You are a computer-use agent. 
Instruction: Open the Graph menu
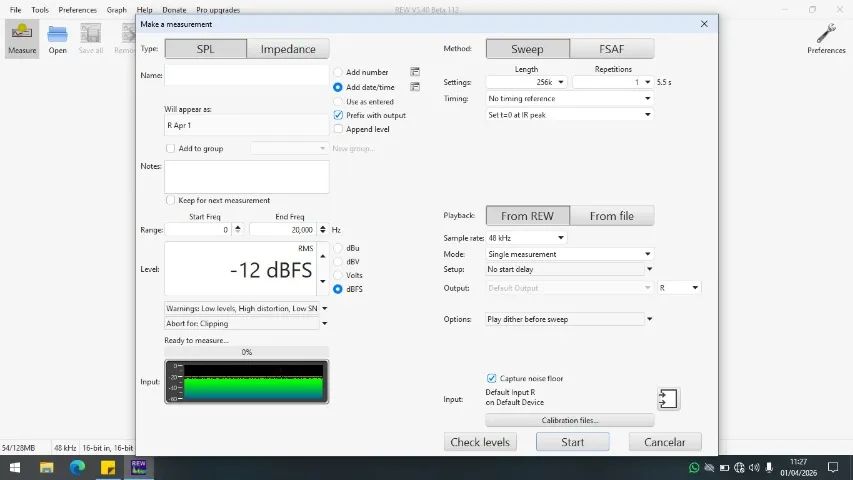point(116,10)
